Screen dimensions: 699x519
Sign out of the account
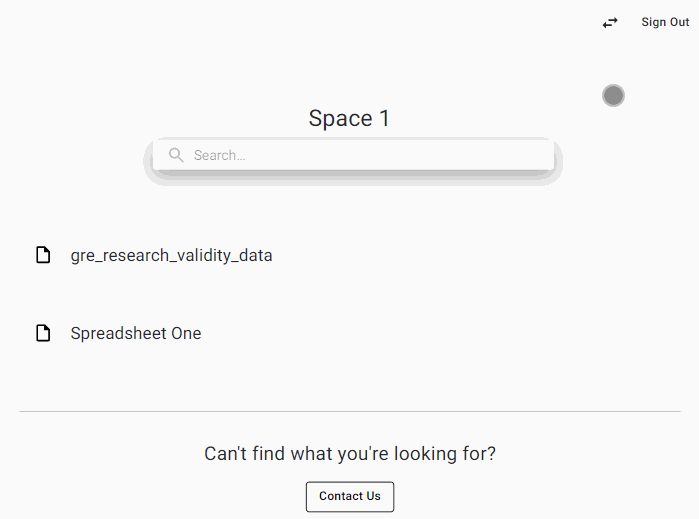(x=665, y=22)
